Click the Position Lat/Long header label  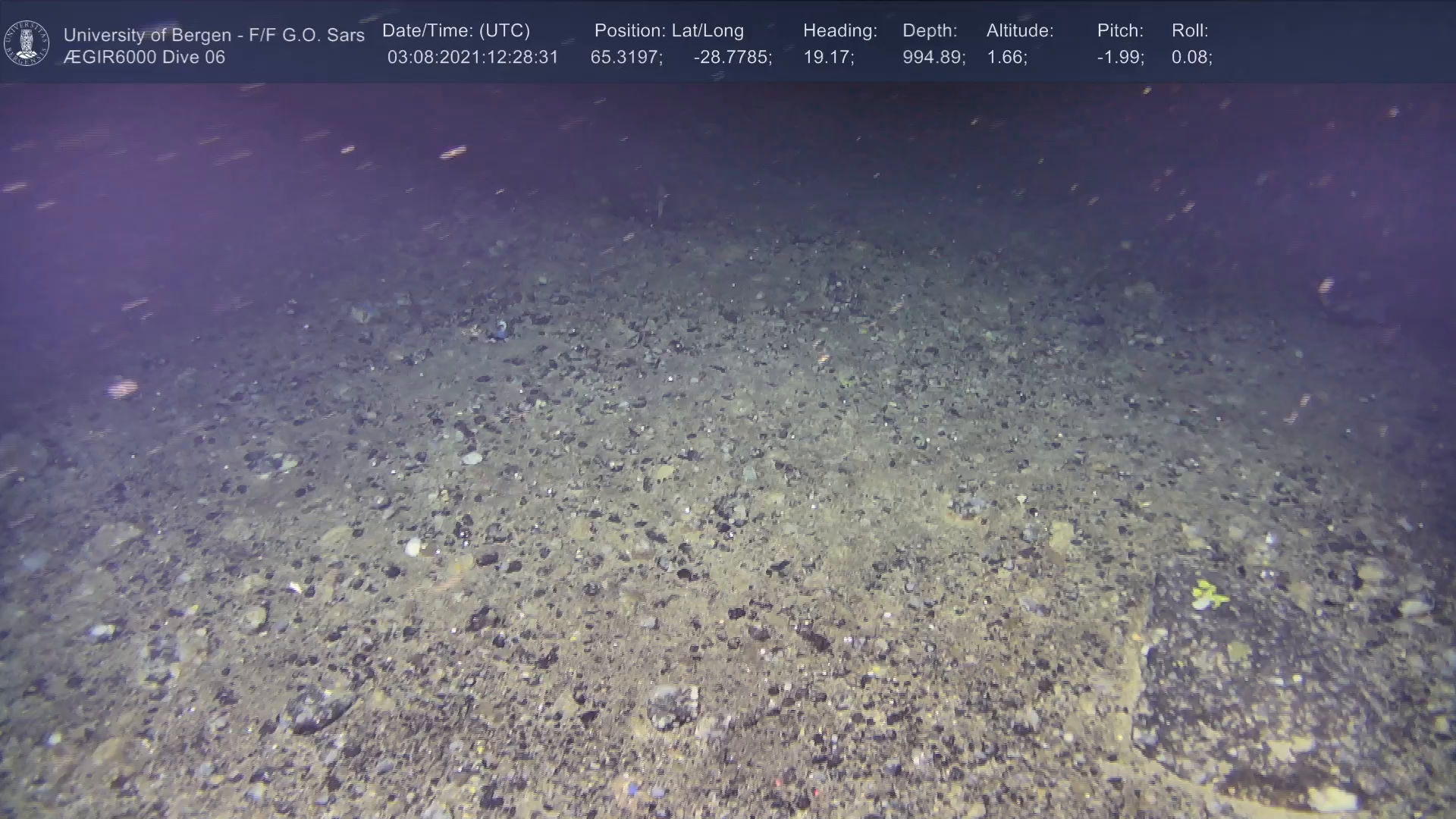(669, 31)
